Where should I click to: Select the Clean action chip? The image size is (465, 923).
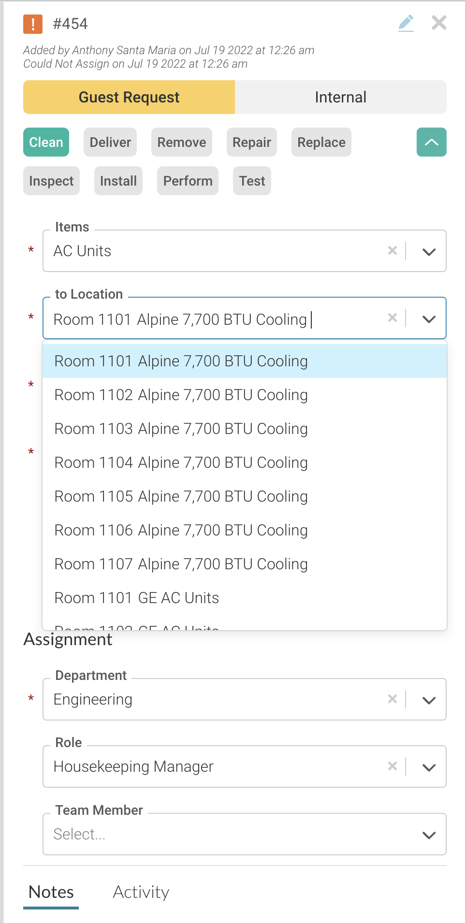point(46,142)
